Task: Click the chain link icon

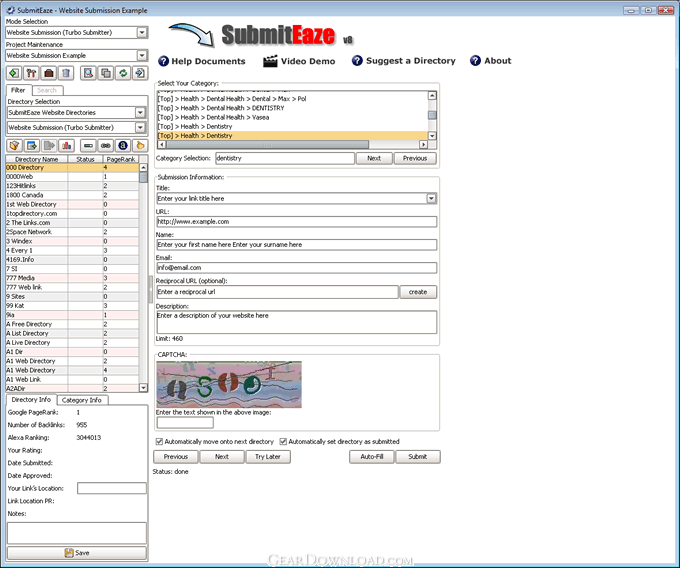Action: point(104,145)
